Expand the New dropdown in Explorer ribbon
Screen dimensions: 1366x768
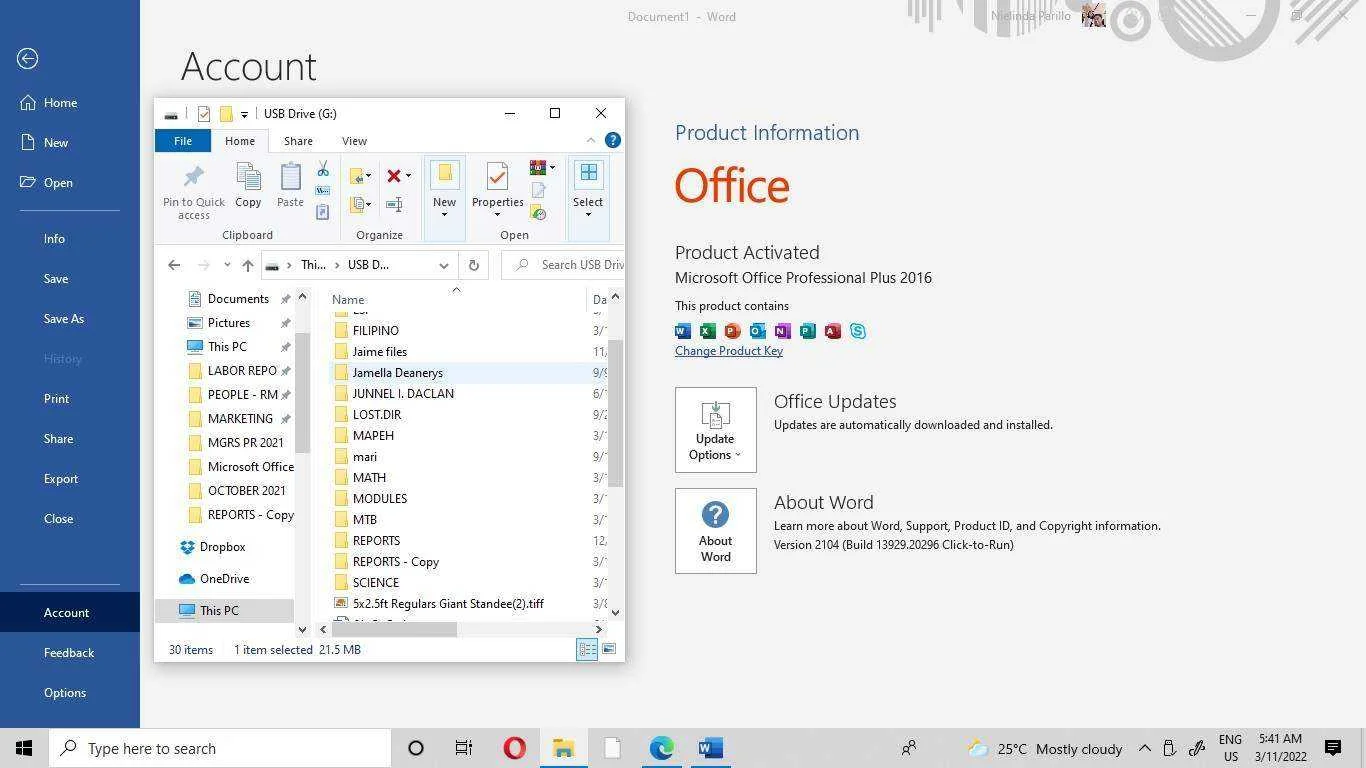(x=444, y=214)
